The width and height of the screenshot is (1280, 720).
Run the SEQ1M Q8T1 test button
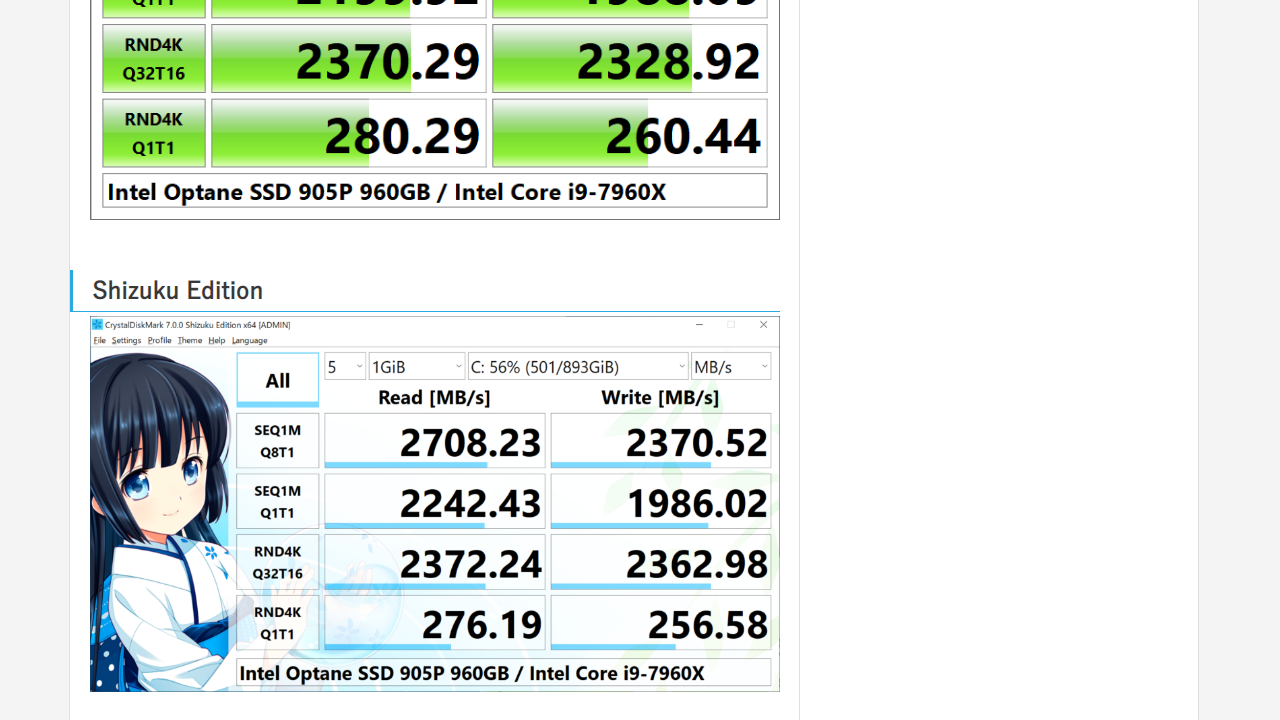click(x=277, y=441)
